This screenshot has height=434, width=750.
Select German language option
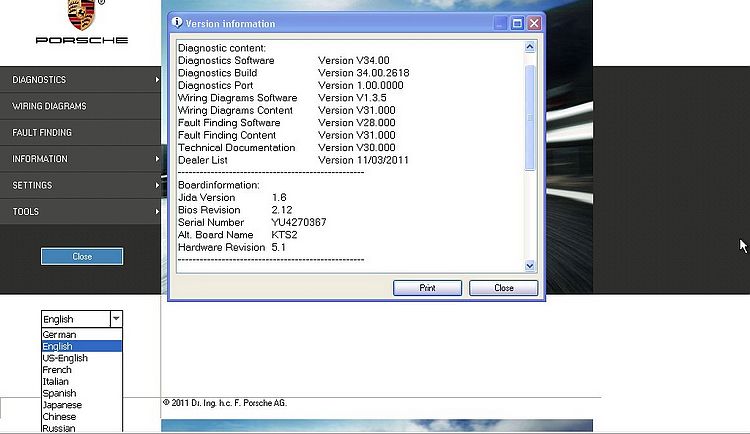click(x=82, y=334)
